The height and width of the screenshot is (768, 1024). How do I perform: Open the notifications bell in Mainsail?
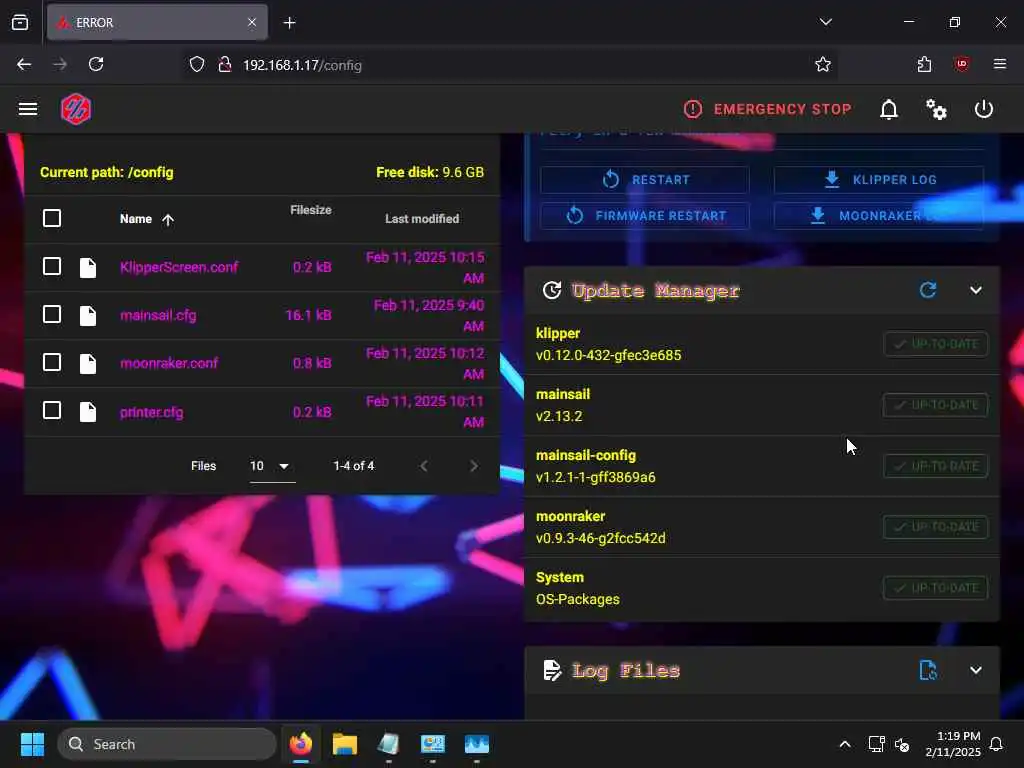[x=889, y=109]
